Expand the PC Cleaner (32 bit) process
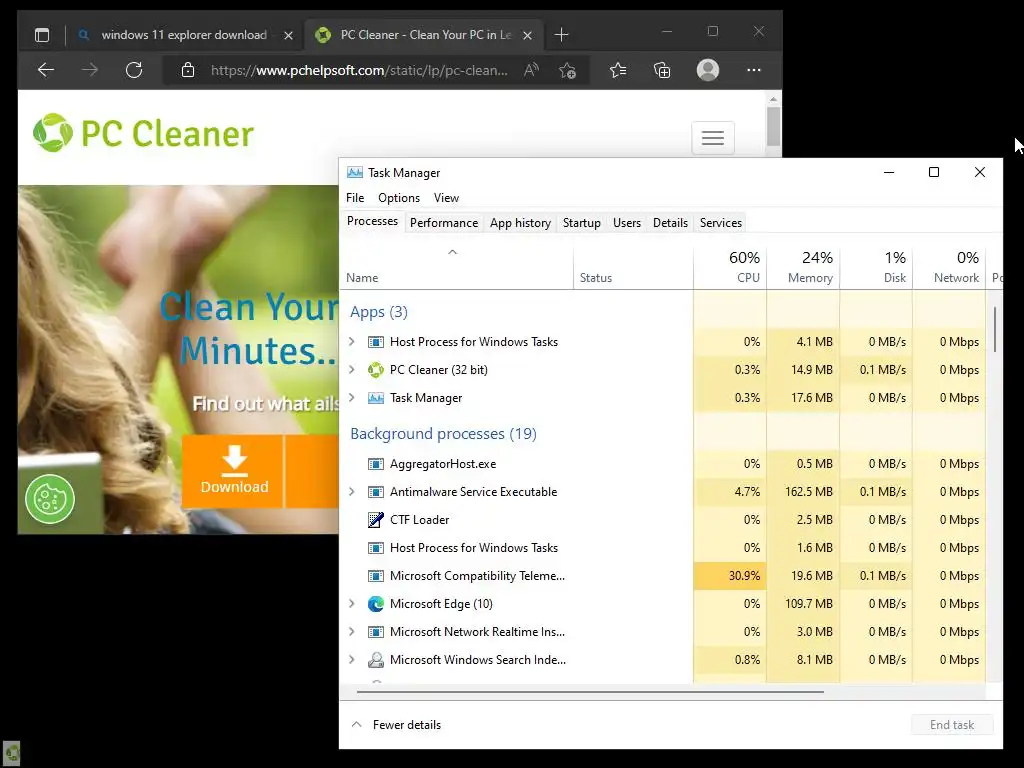This screenshot has height=768, width=1024. click(x=352, y=370)
